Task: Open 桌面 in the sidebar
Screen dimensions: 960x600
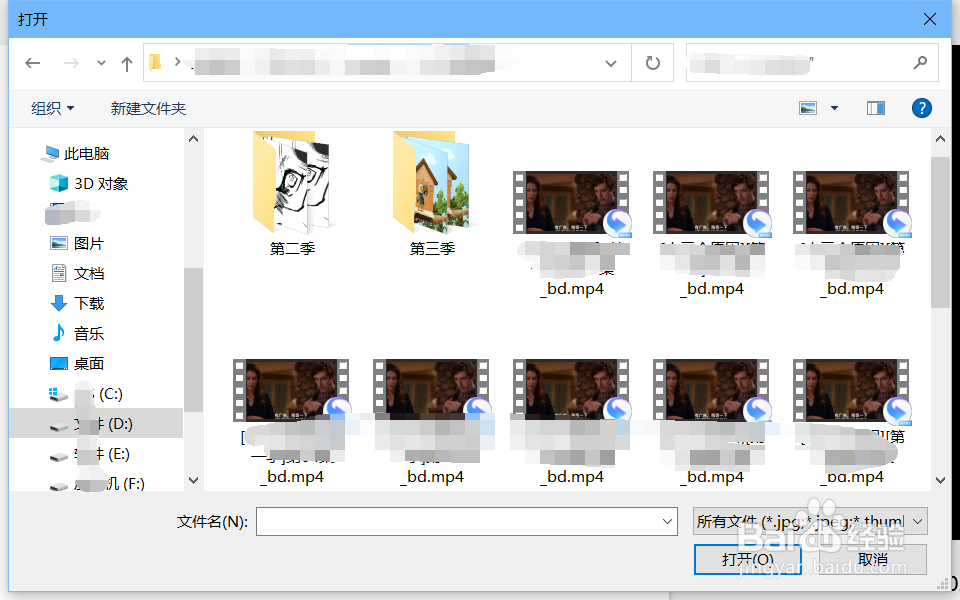Action: pos(77,364)
